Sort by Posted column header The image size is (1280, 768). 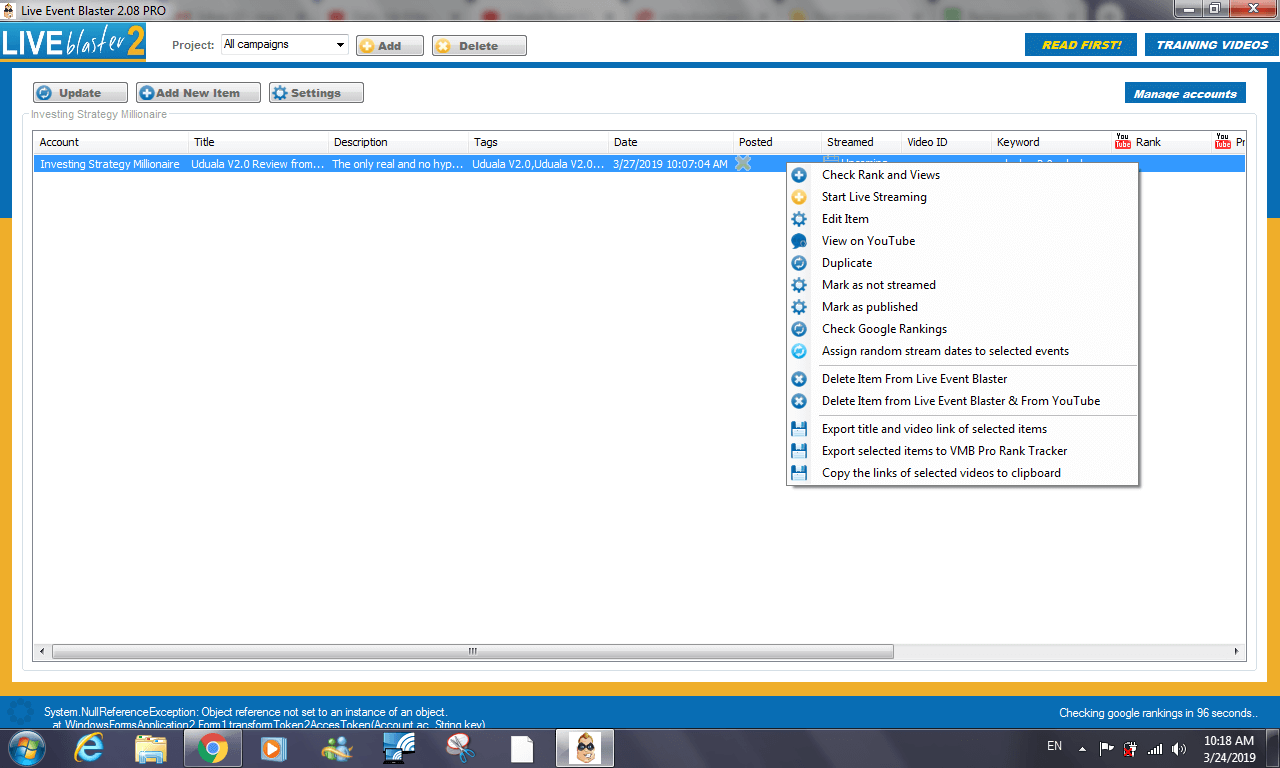[x=778, y=142]
